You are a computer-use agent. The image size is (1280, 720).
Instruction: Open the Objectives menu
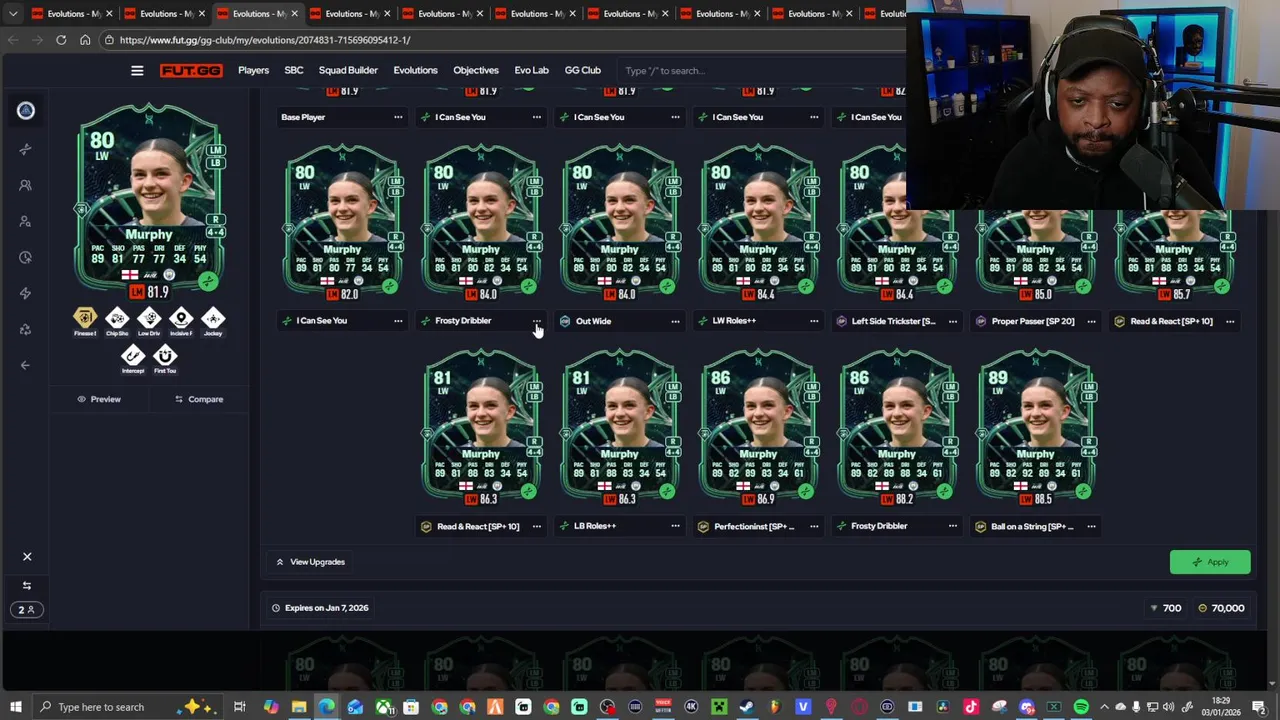click(x=476, y=70)
